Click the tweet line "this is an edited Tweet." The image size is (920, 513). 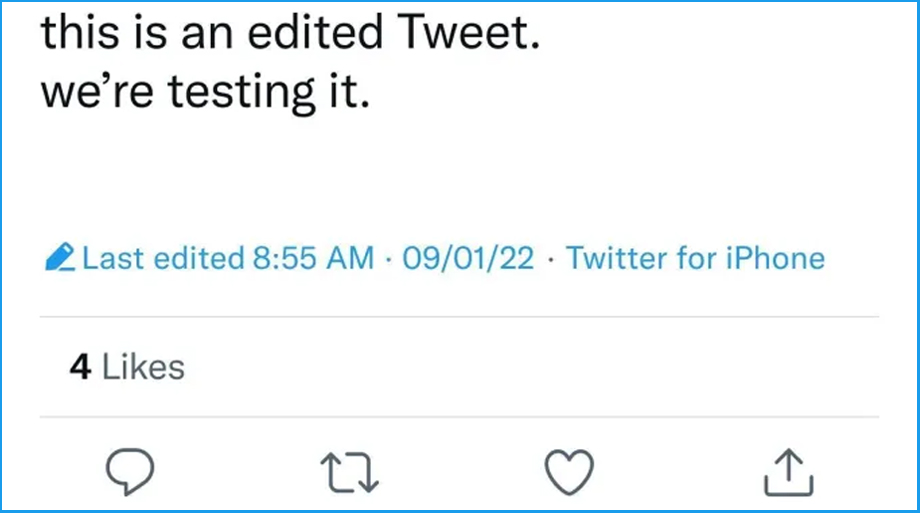point(290,33)
